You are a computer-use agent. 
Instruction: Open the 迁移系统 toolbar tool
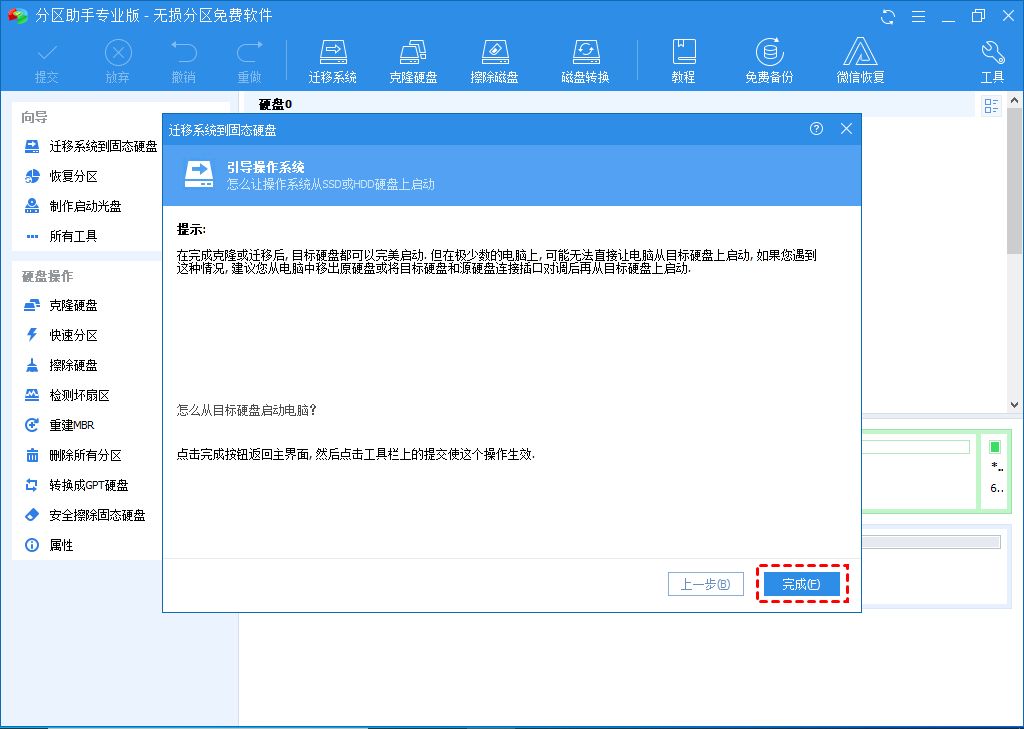(332, 61)
